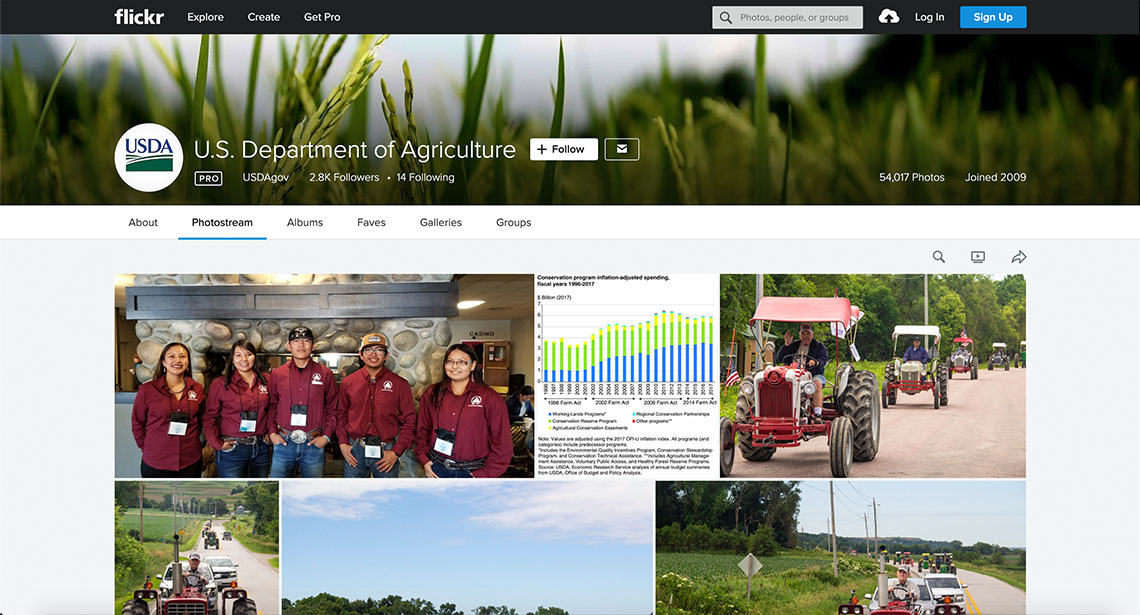Click Get Pro in navigation bar
The image size is (1140, 615).
click(x=322, y=17)
